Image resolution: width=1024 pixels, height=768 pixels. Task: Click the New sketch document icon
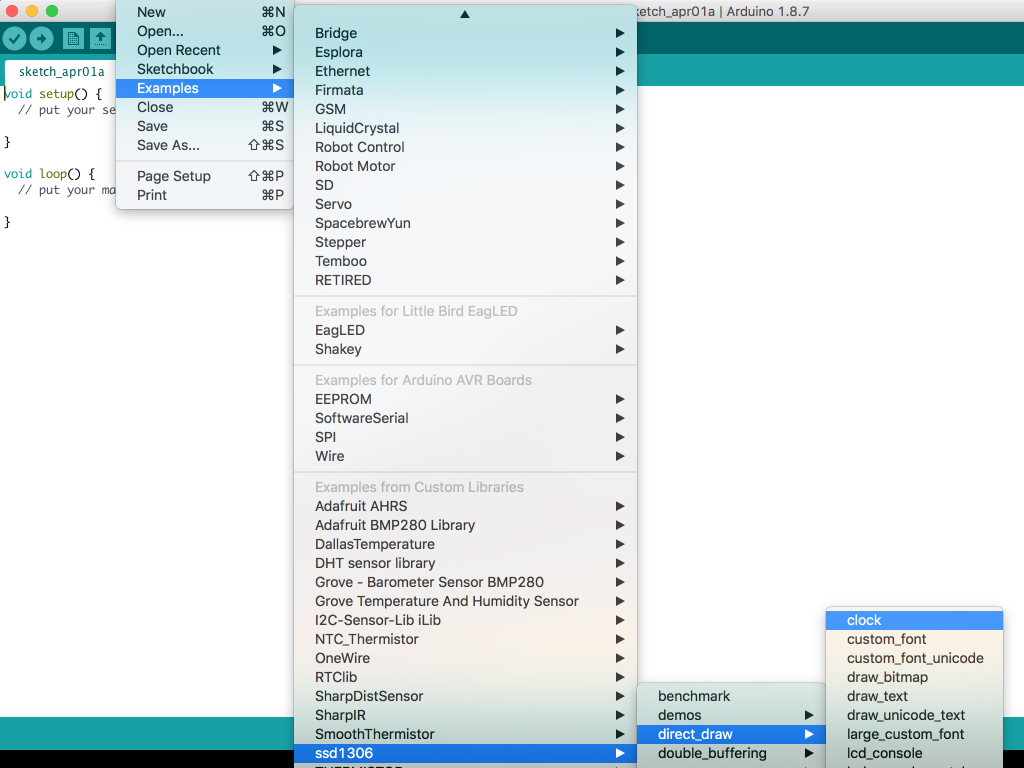(x=73, y=39)
